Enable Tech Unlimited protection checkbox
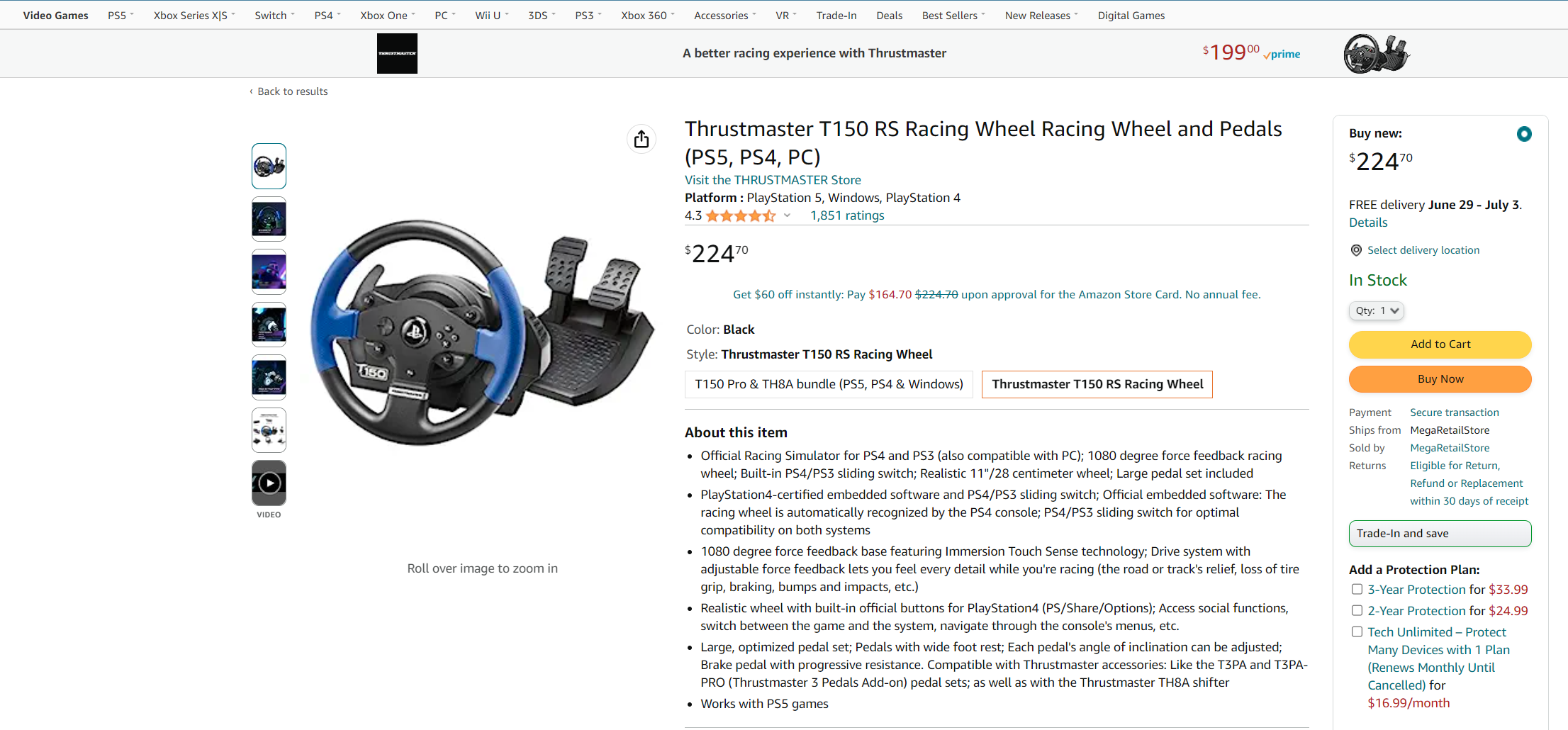The image size is (1568, 730). 1357,631
